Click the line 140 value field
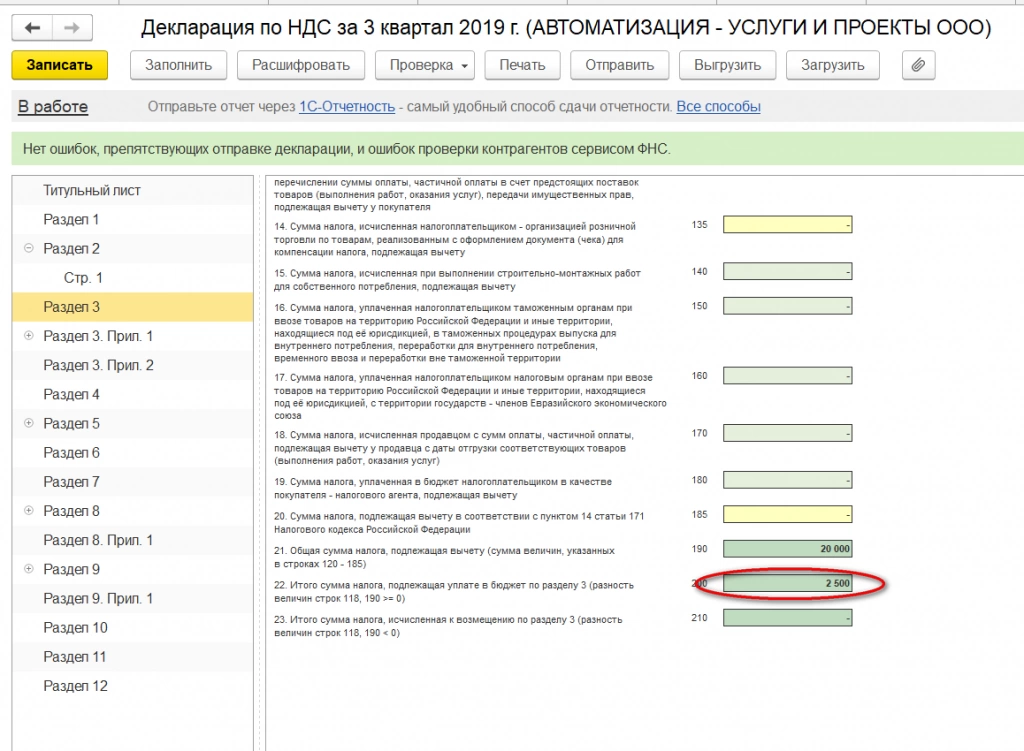 pos(788,272)
